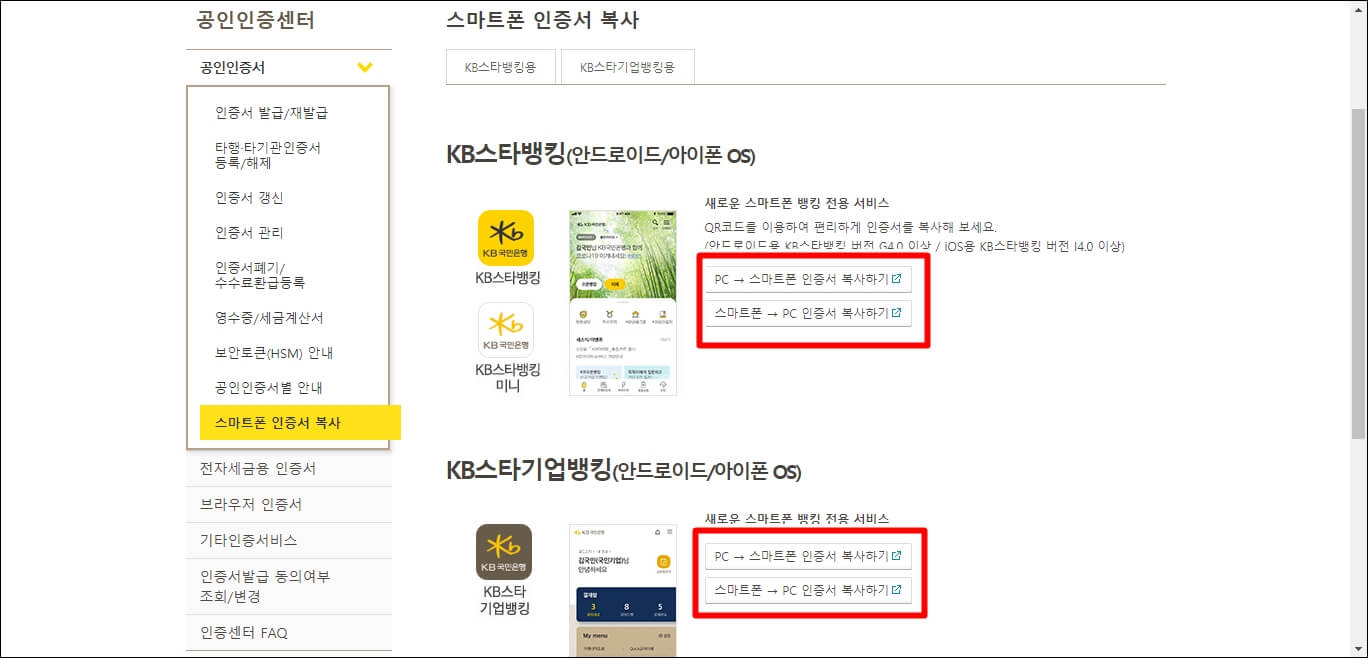
Task: Click the KB스타뱅킹 yellow app icon
Action: point(506,237)
